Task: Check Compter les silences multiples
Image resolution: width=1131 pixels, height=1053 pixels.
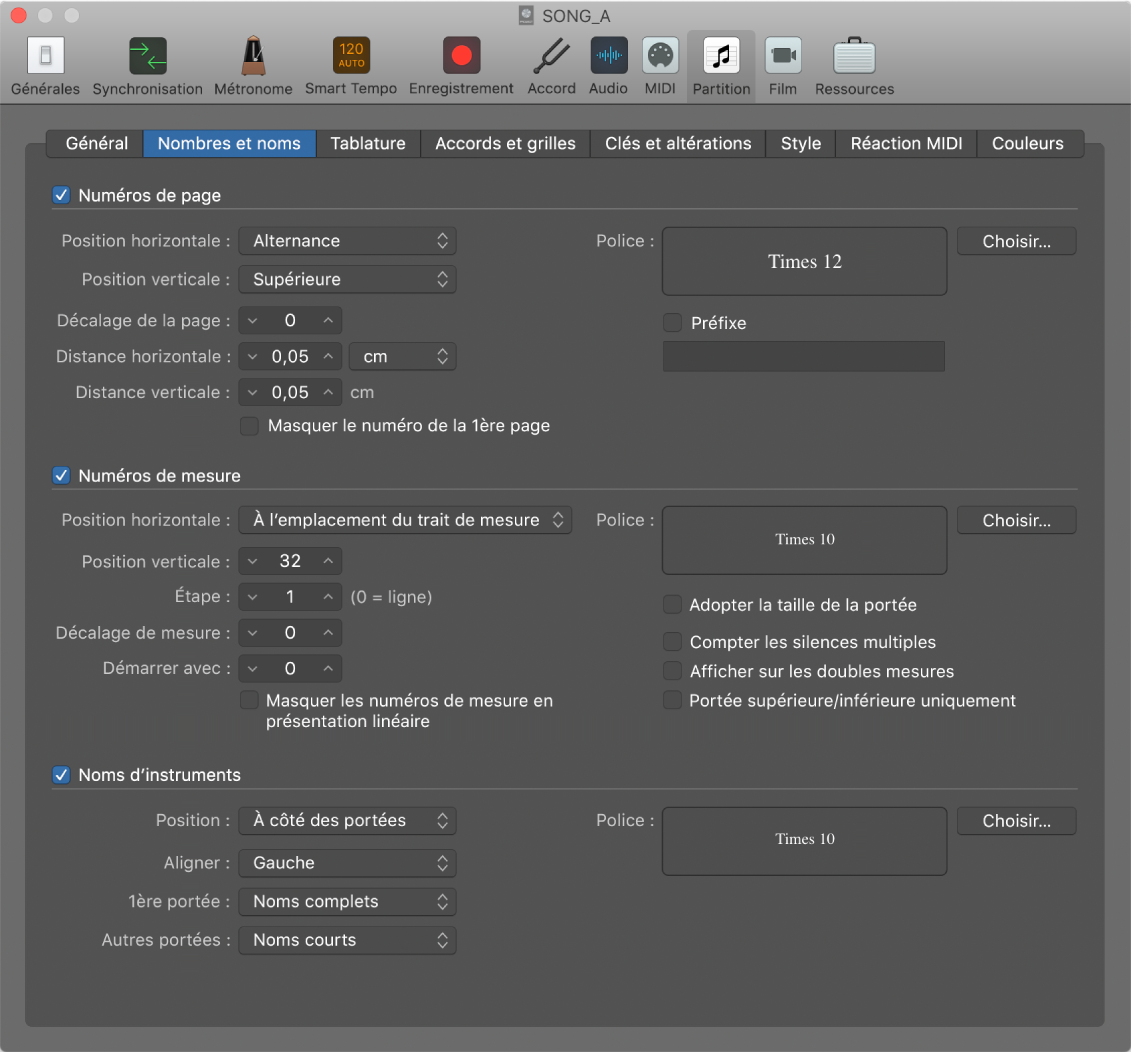Action: point(673,642)
